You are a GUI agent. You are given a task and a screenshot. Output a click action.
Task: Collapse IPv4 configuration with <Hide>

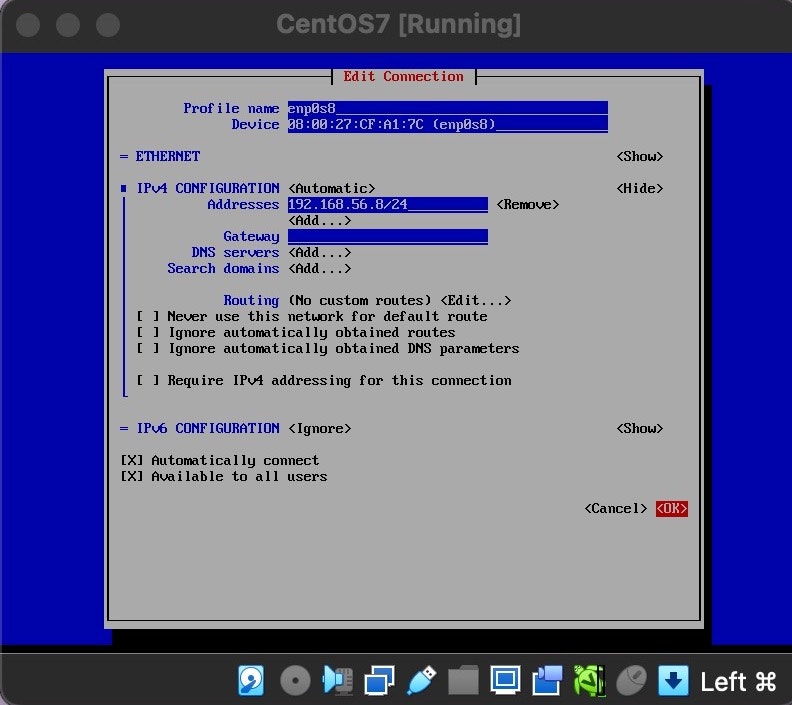tap(639, 188)
